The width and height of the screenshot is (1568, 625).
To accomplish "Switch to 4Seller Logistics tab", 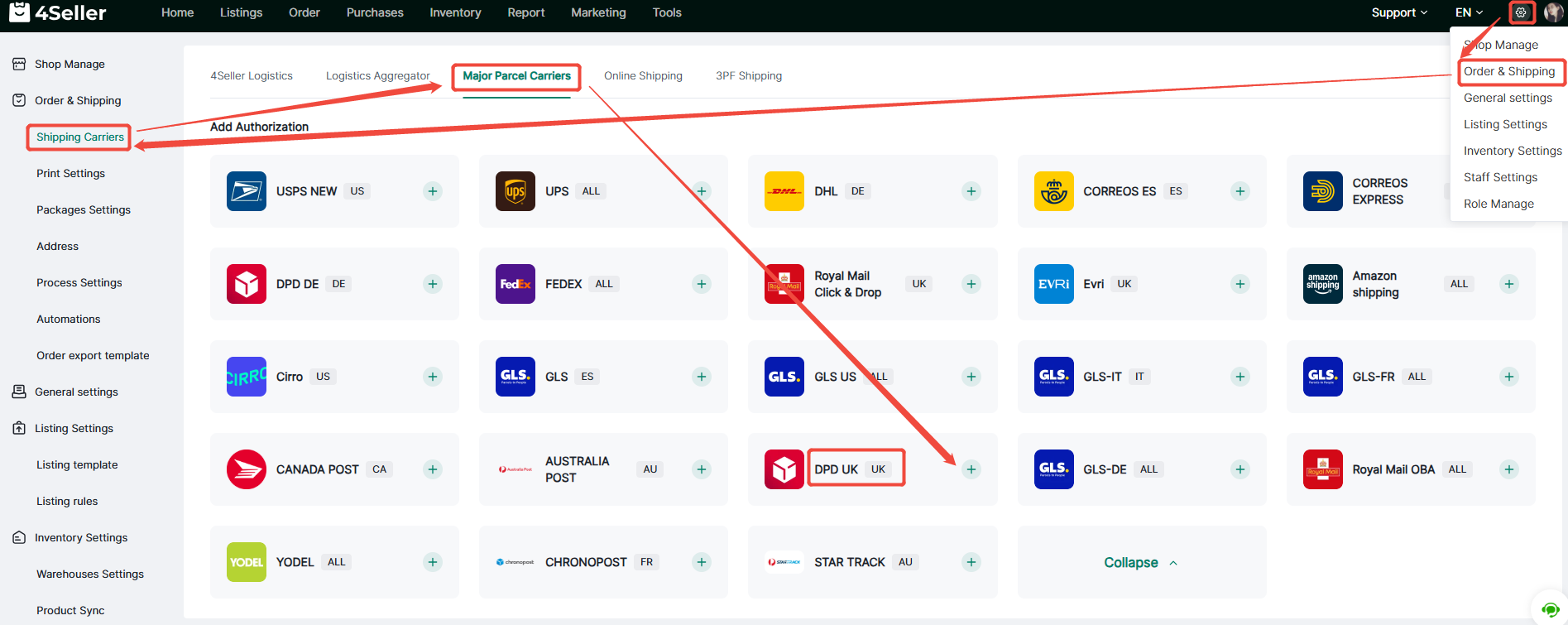I will tap(252, 75).
